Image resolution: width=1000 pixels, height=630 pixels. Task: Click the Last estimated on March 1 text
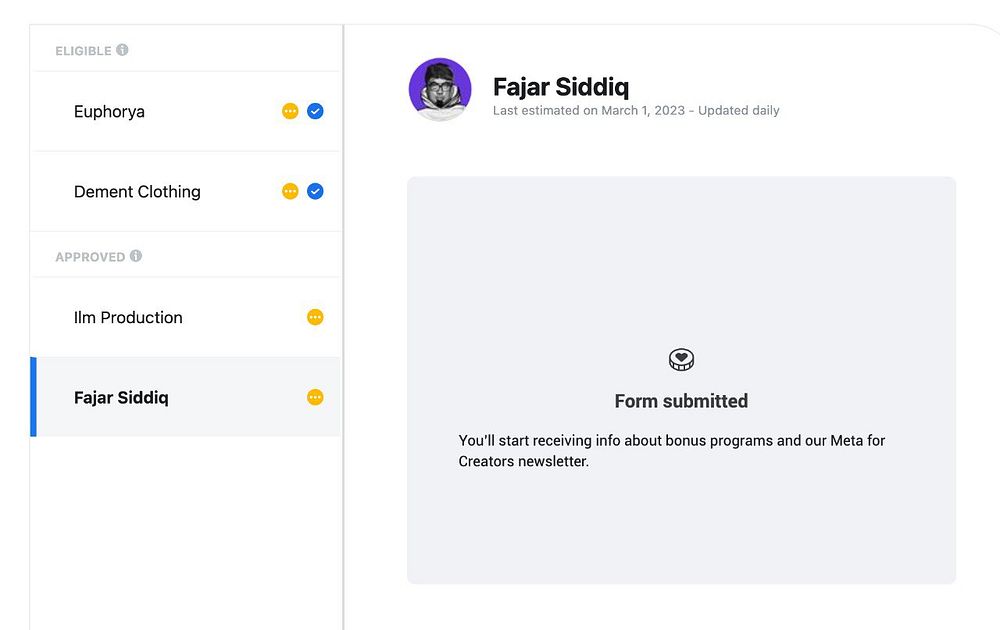(636, 111)
